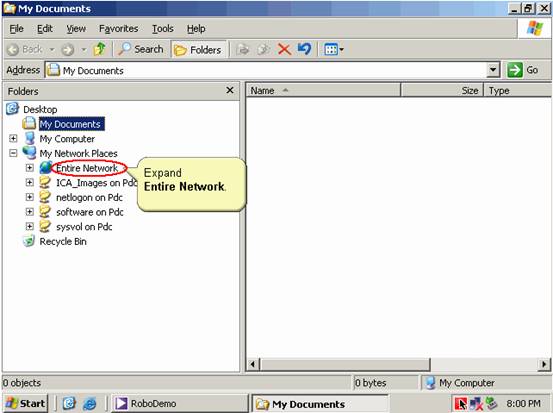Open the Search toolbar button
This screenshot has height=413, width=553.
141,49
